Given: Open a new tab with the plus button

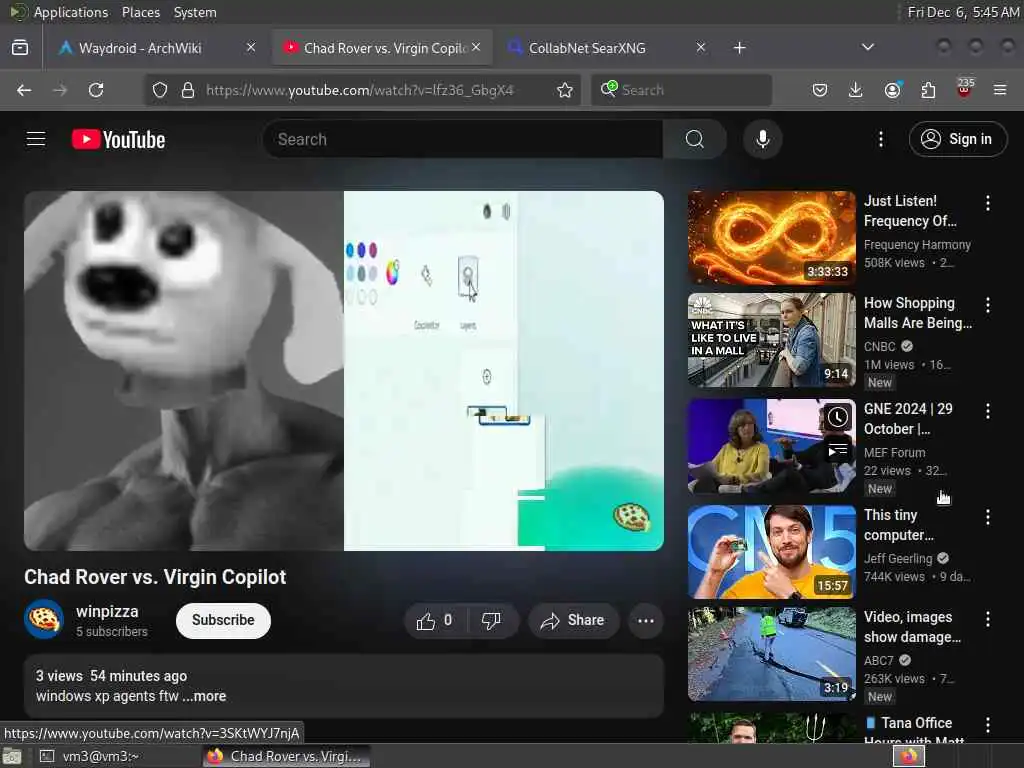Looking at the screenshot, I should tap(739, 48).
